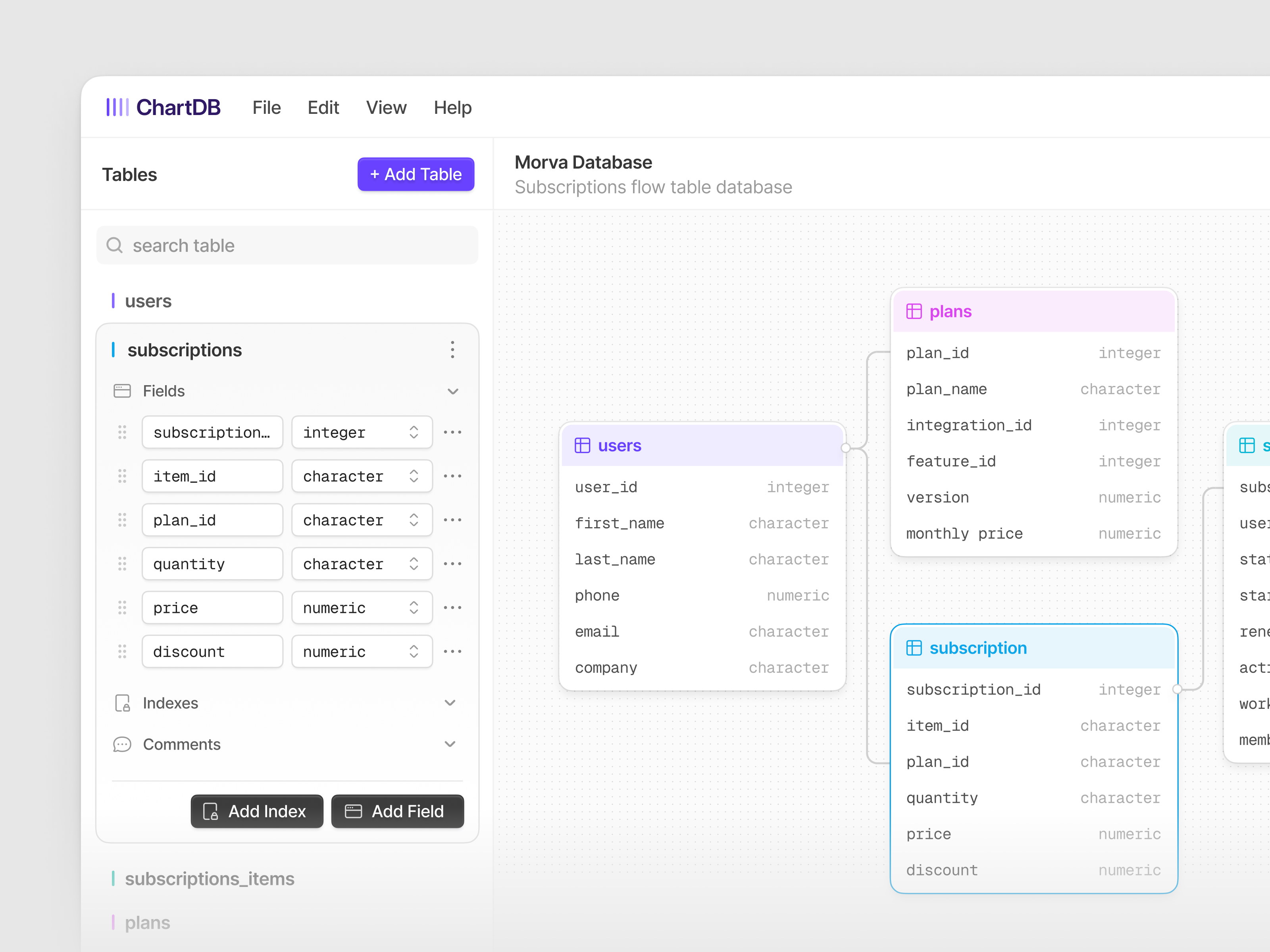The height and width of the screenshot is (952, 1270).
Task: Click the search magnifier icon
Action: 115,246
